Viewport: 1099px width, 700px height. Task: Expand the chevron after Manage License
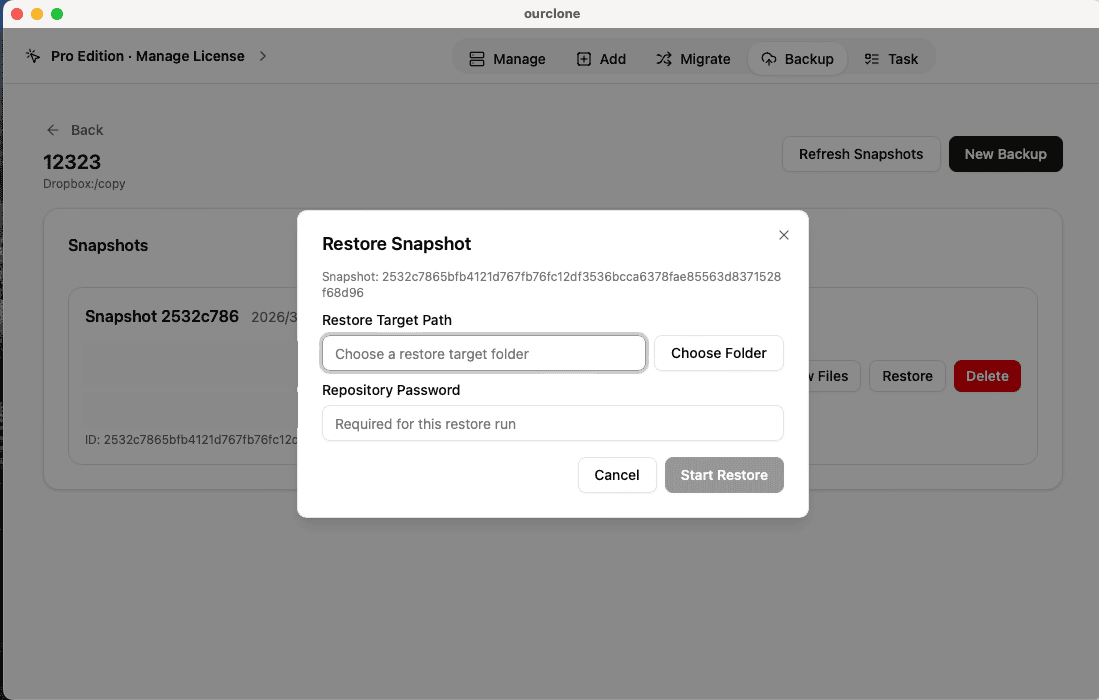click(x=262, y=56)
